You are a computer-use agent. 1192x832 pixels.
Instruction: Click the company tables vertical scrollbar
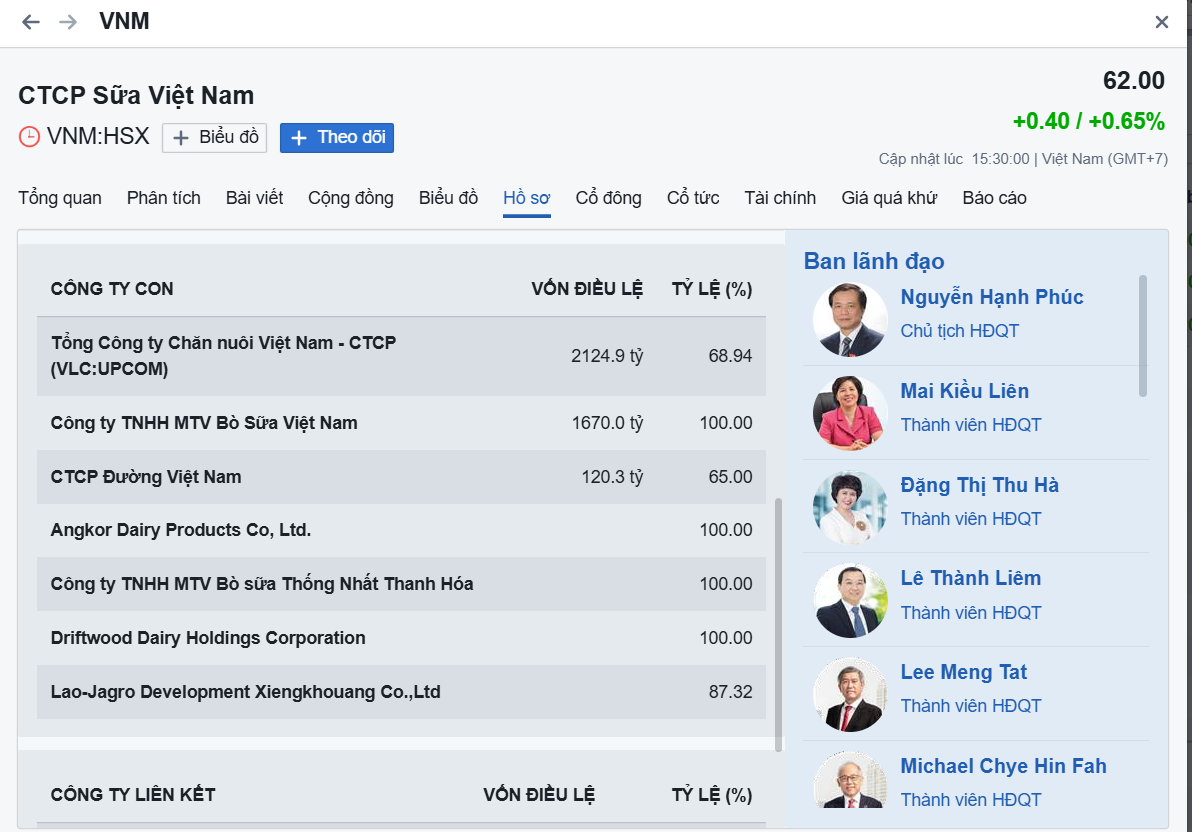pyautogui.click(x=778, y=625)
